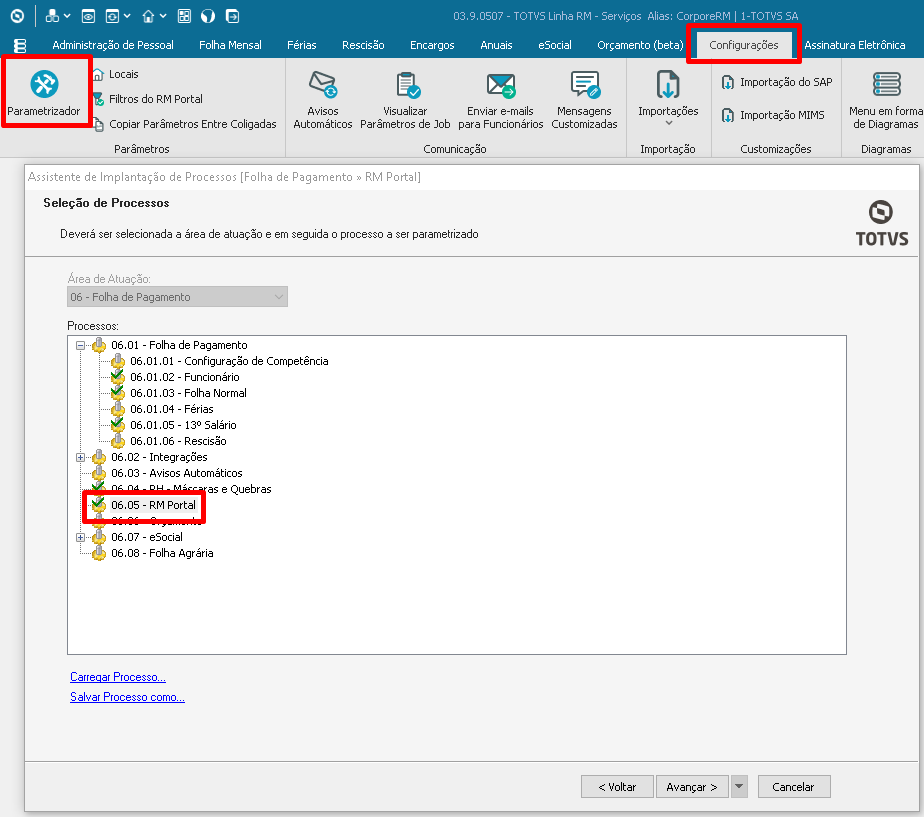924x817 pixels.
Task: Open the modules icon in the quick access bar
Action: coord(52,16)
